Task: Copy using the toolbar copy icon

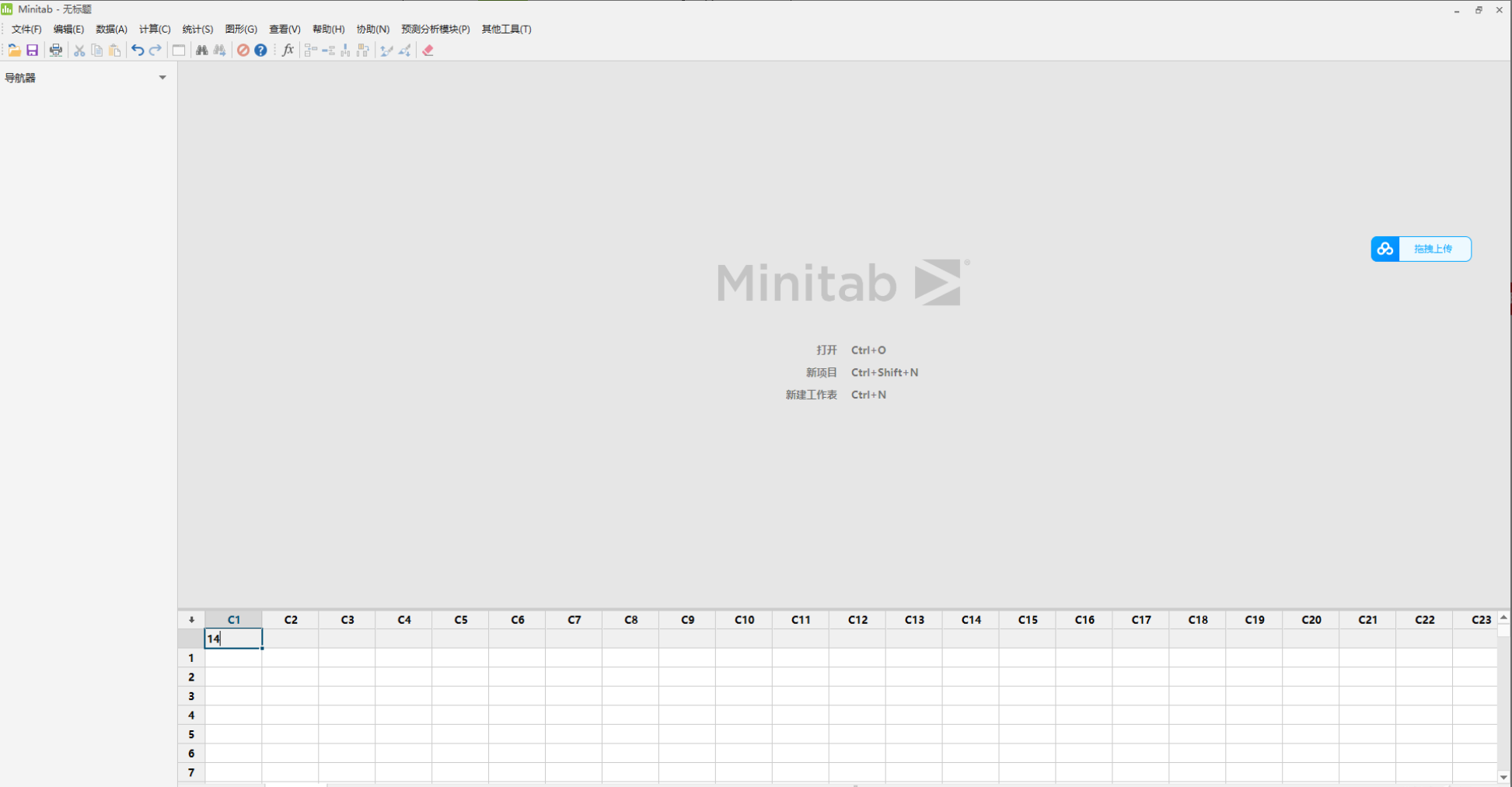Action: click(x=97, y=50)
